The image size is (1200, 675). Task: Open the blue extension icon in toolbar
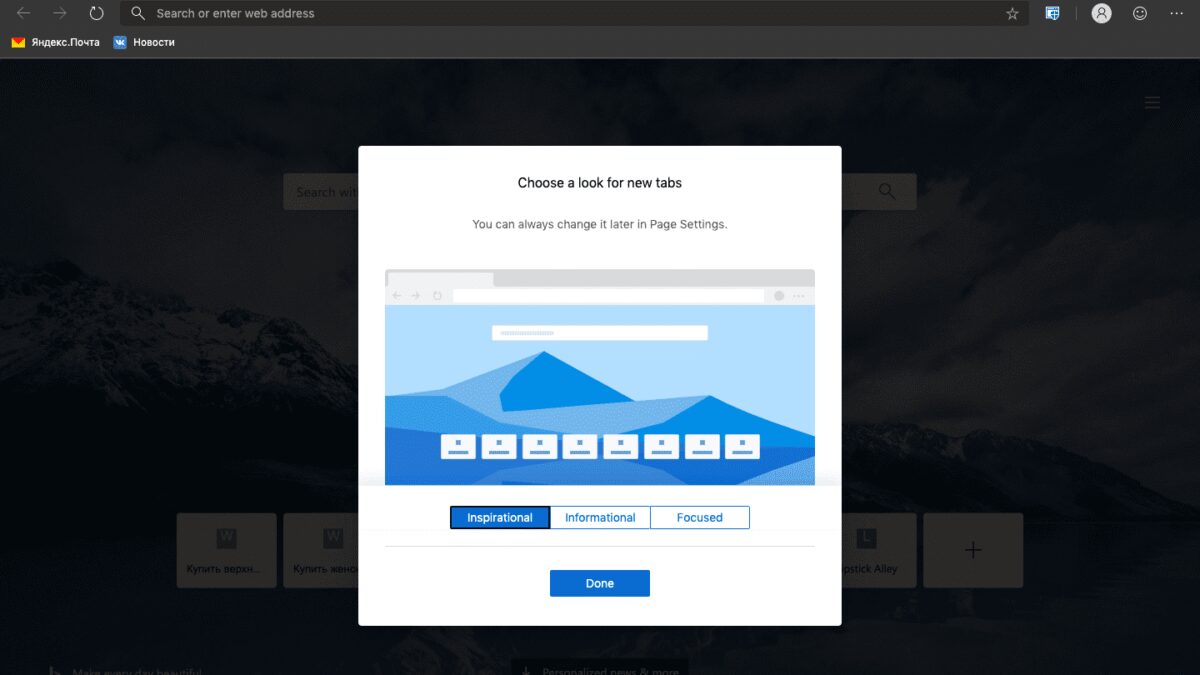(x=1052, y=14)
